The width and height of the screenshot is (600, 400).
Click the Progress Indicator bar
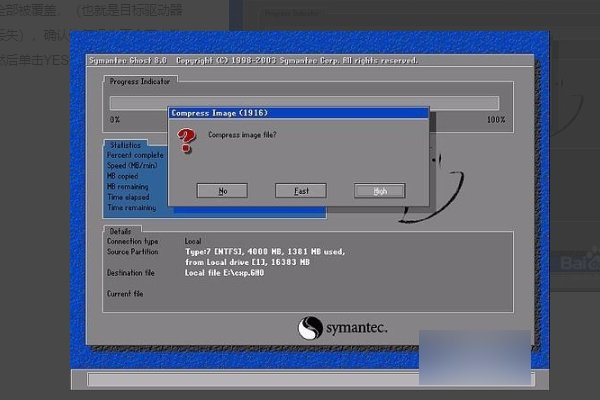coord(303,102)
